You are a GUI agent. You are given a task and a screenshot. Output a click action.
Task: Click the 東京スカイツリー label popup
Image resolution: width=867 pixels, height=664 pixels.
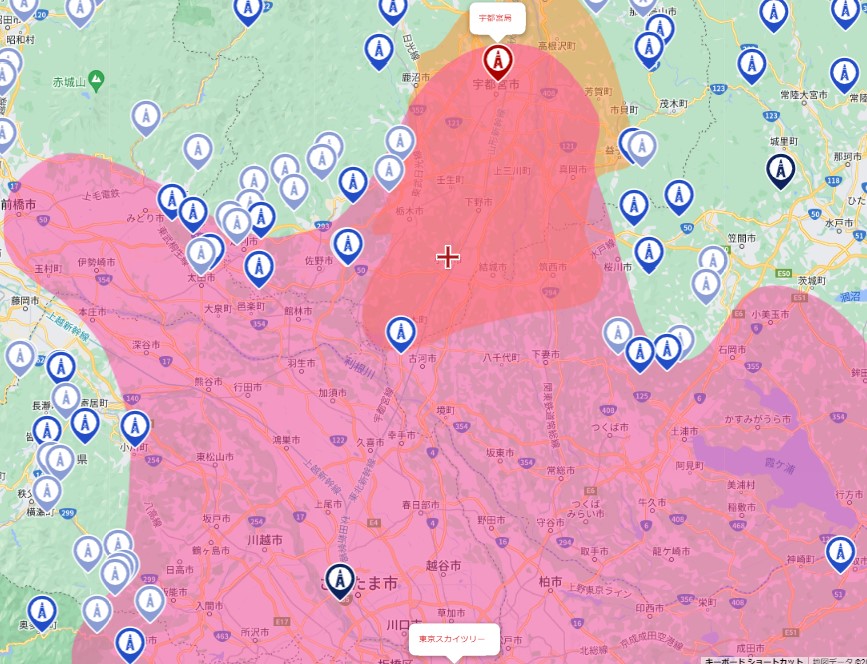[x=451, y=638]
